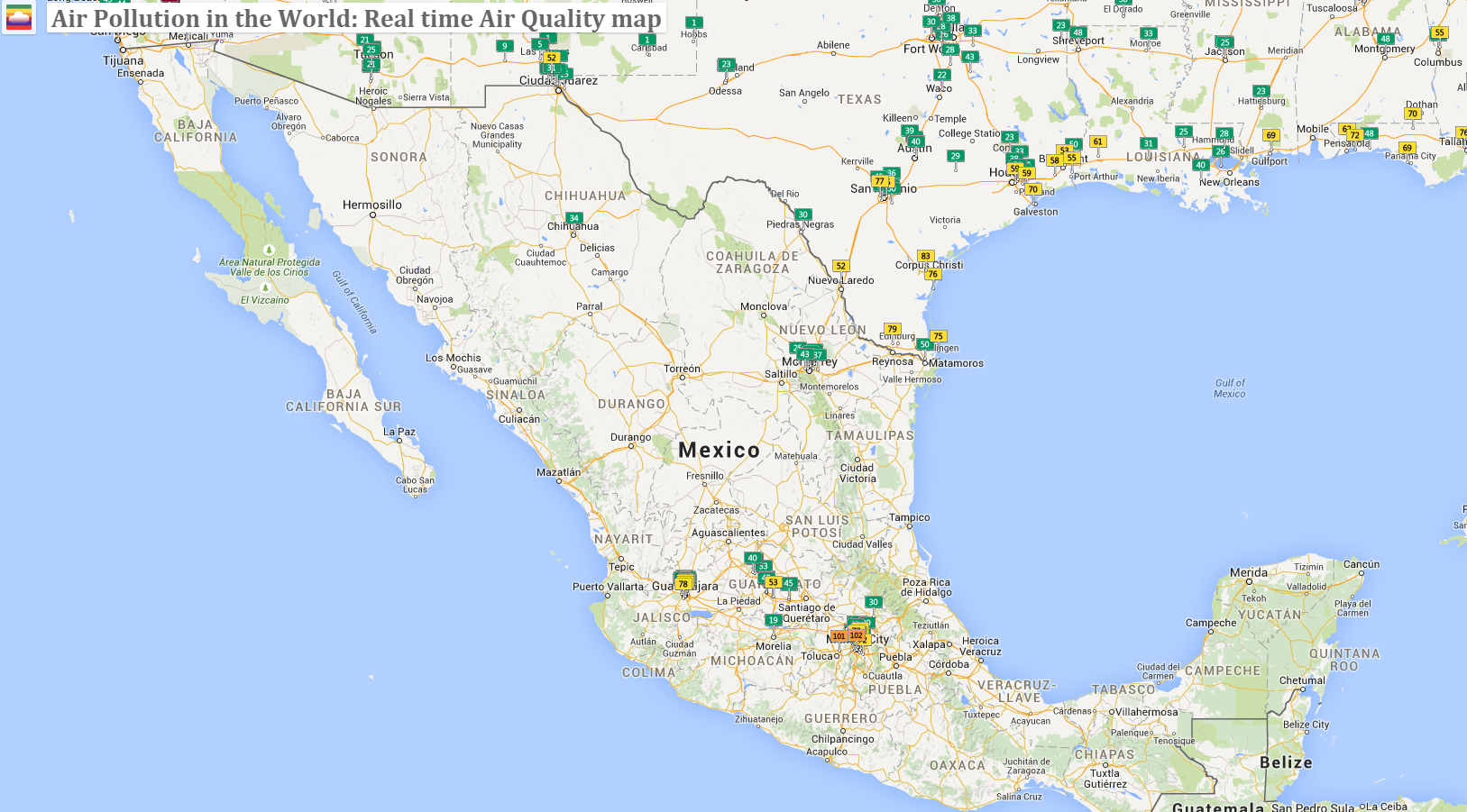Select the green 22 marker at Waco
Viewport: 1467px width, 812px height.
coord(942,75)
